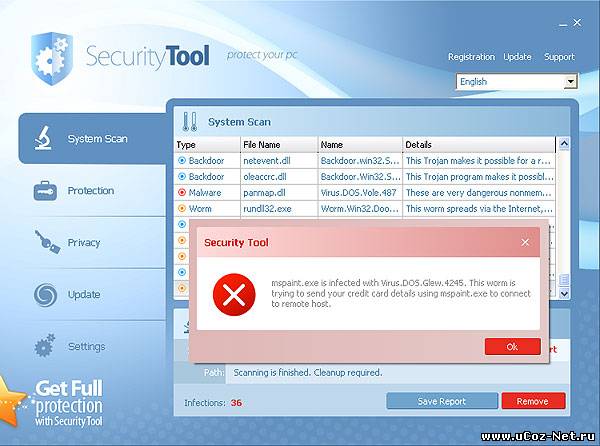
Task: Click the red Malware icon in panmap.dll row
Action: coord(182,192)
